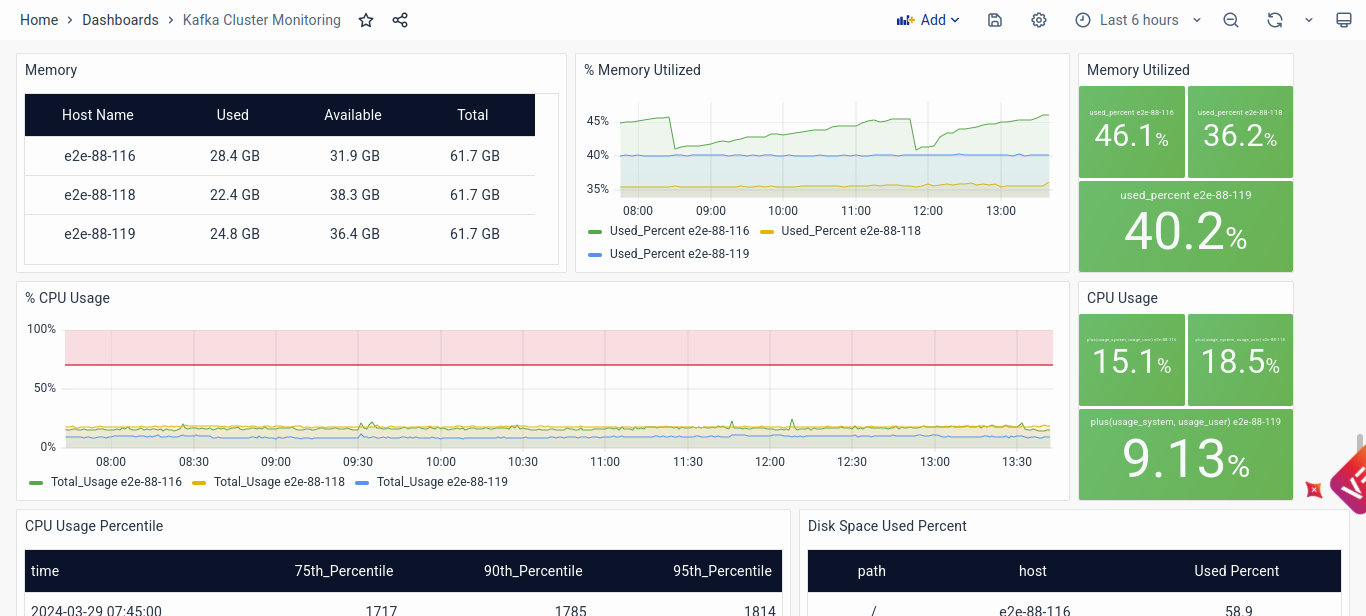
Task: Switch to kiosk view mode icon
Action: click(1344, 20)
